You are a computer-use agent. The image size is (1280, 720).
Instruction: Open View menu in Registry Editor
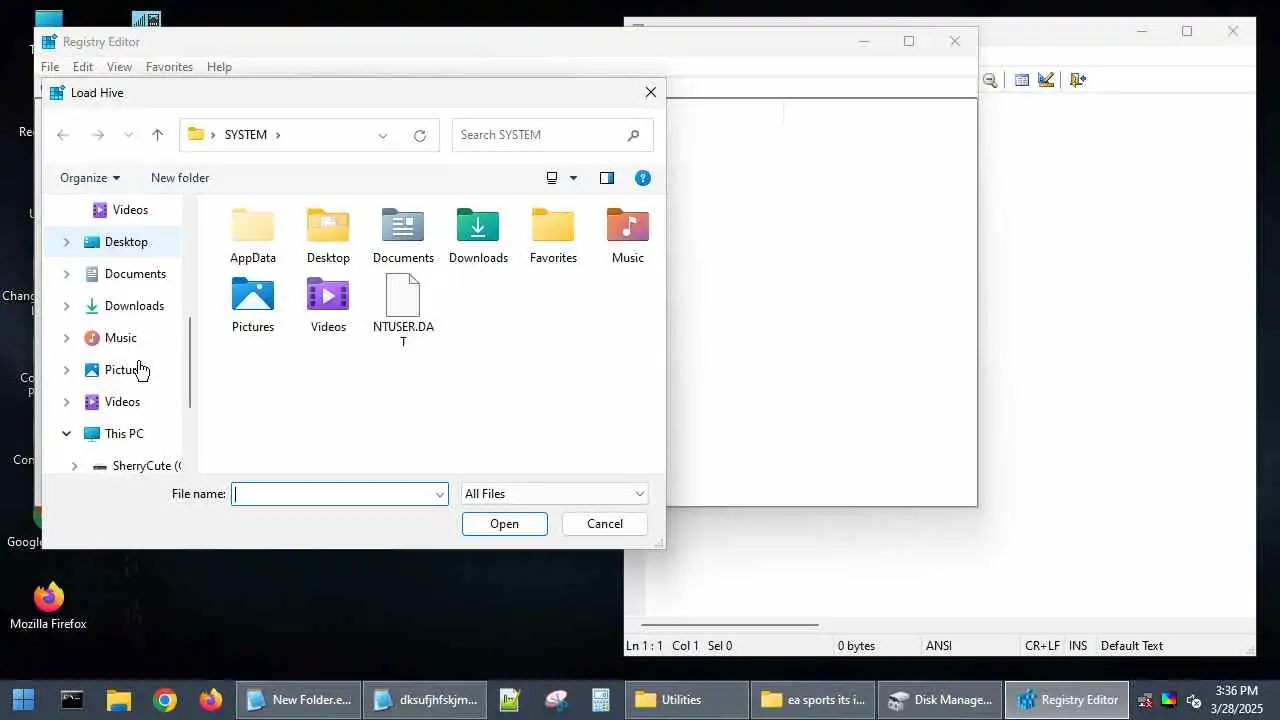(119, 67)
